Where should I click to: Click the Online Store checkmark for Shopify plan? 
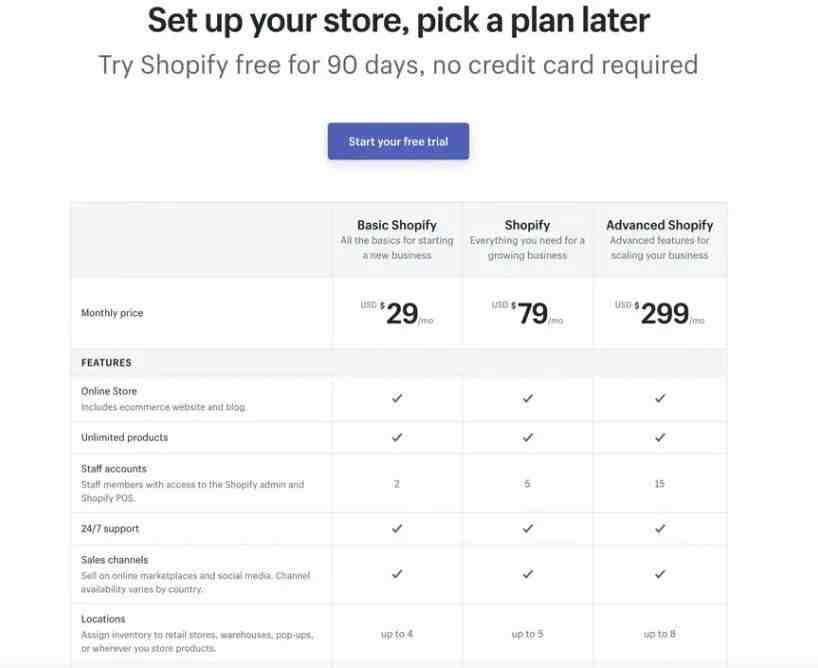tap(528, 398)
